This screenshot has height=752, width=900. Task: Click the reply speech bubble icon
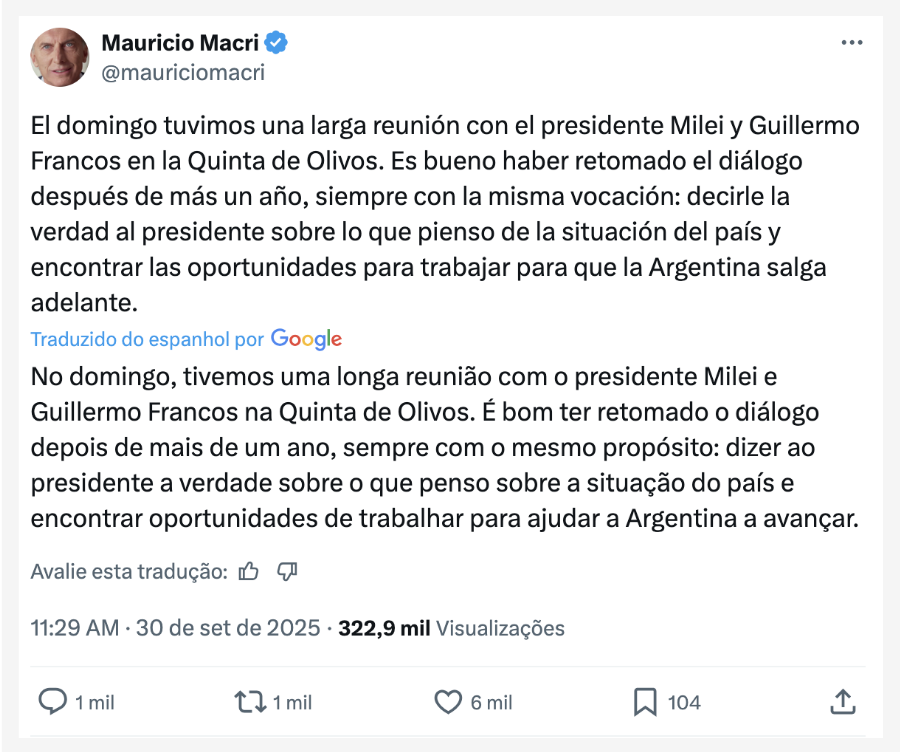52,702
